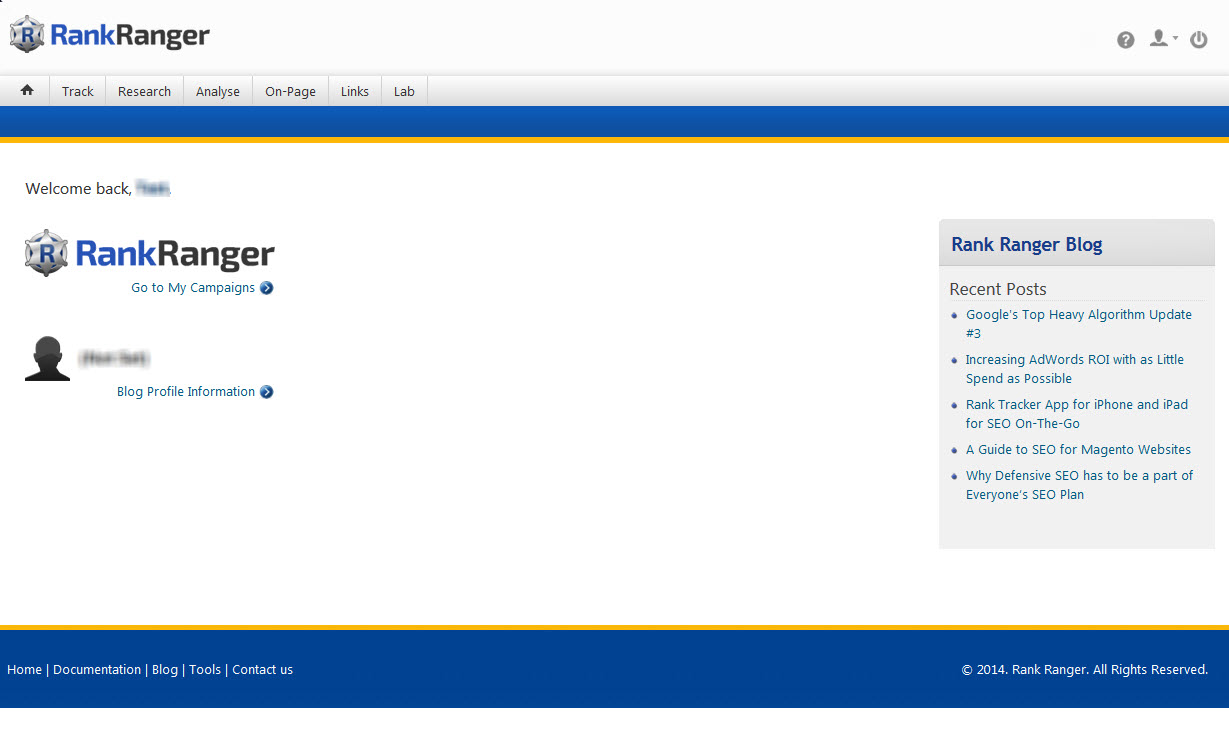The width and height of the screenshot is (1229, 742).
Task: Open Increasing AdWords ROI blog post
Action: click(1075, 369)
